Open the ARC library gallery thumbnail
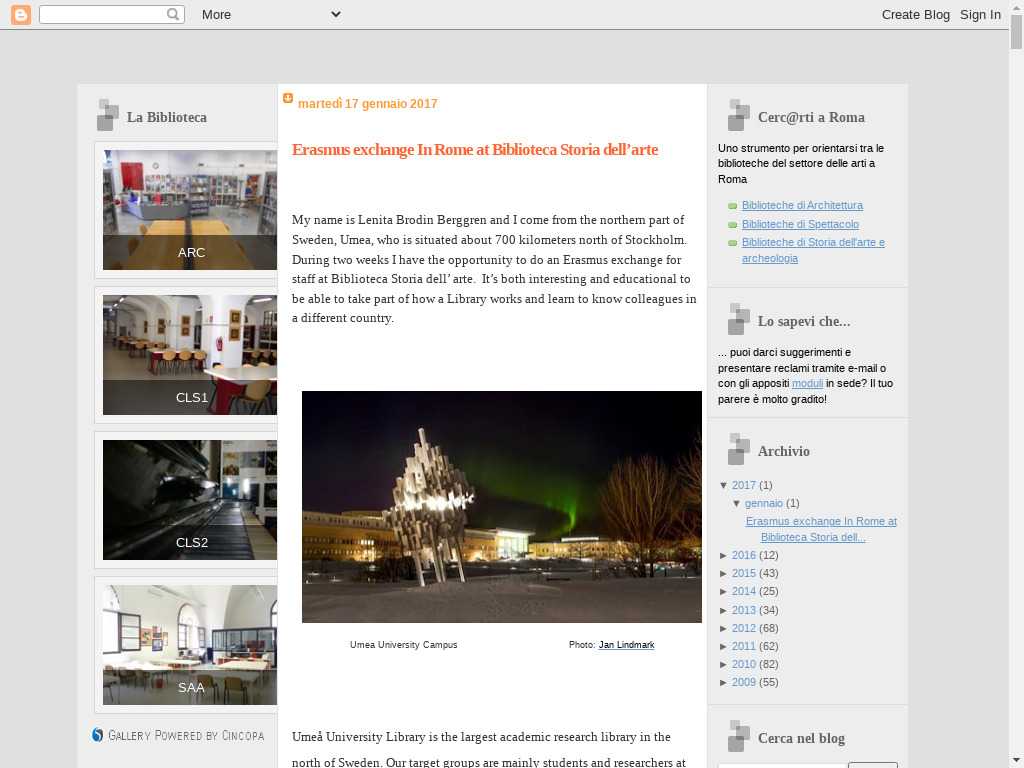The image size is (1024, 768). coord(190,208)
